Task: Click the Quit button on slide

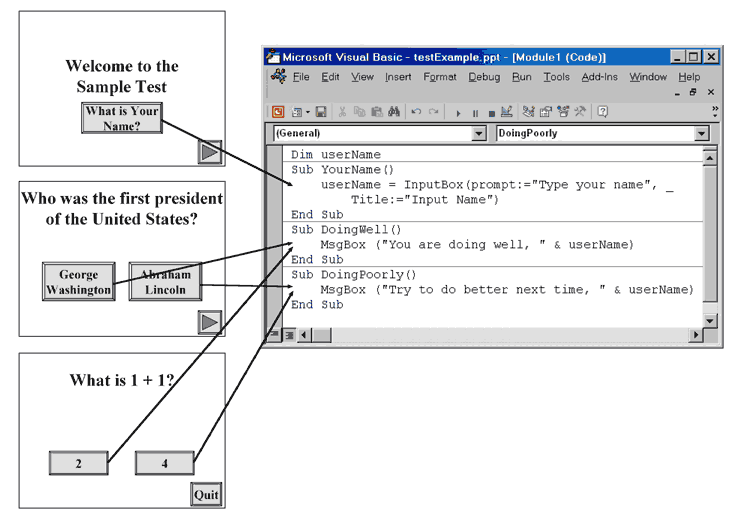Action: pos(206,494)
